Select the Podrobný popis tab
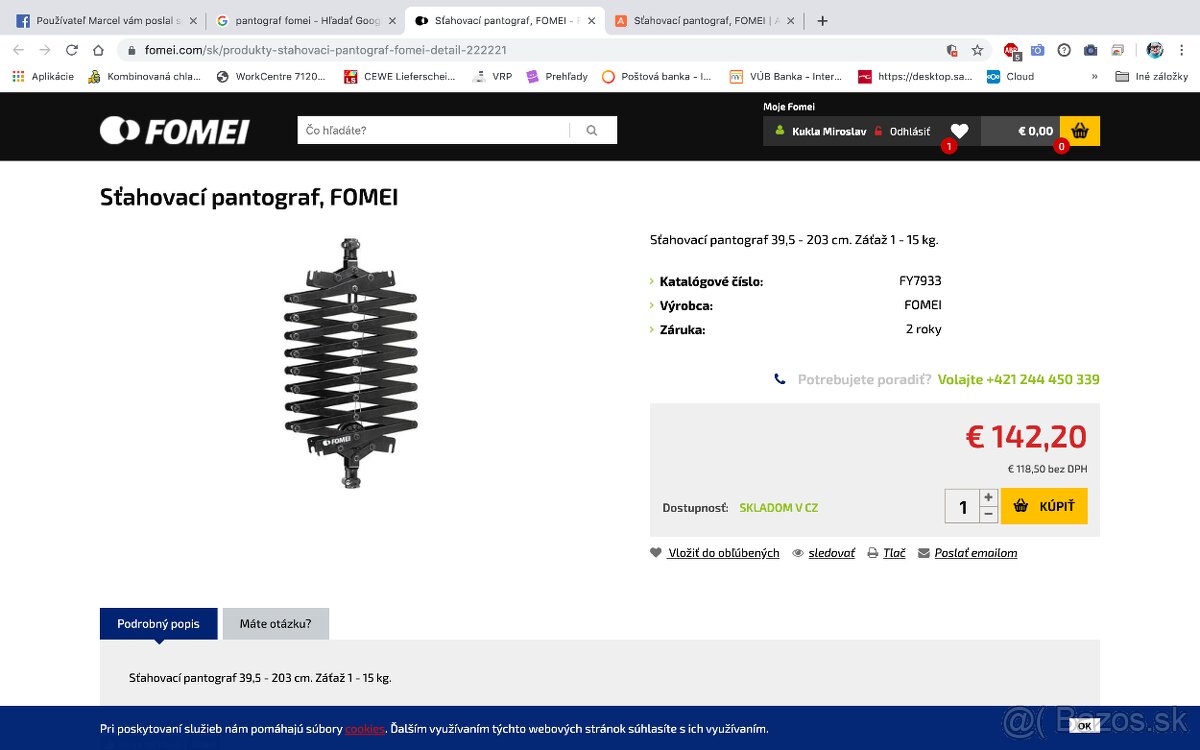Image resolution: width=1200 pixels, height=750 pixels. click(x=158, y=623)
